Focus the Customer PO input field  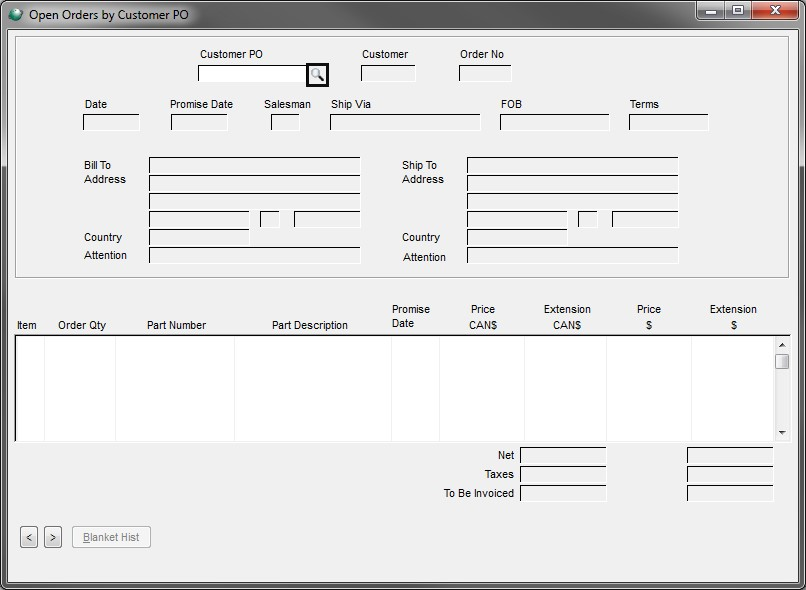(252, 73)
